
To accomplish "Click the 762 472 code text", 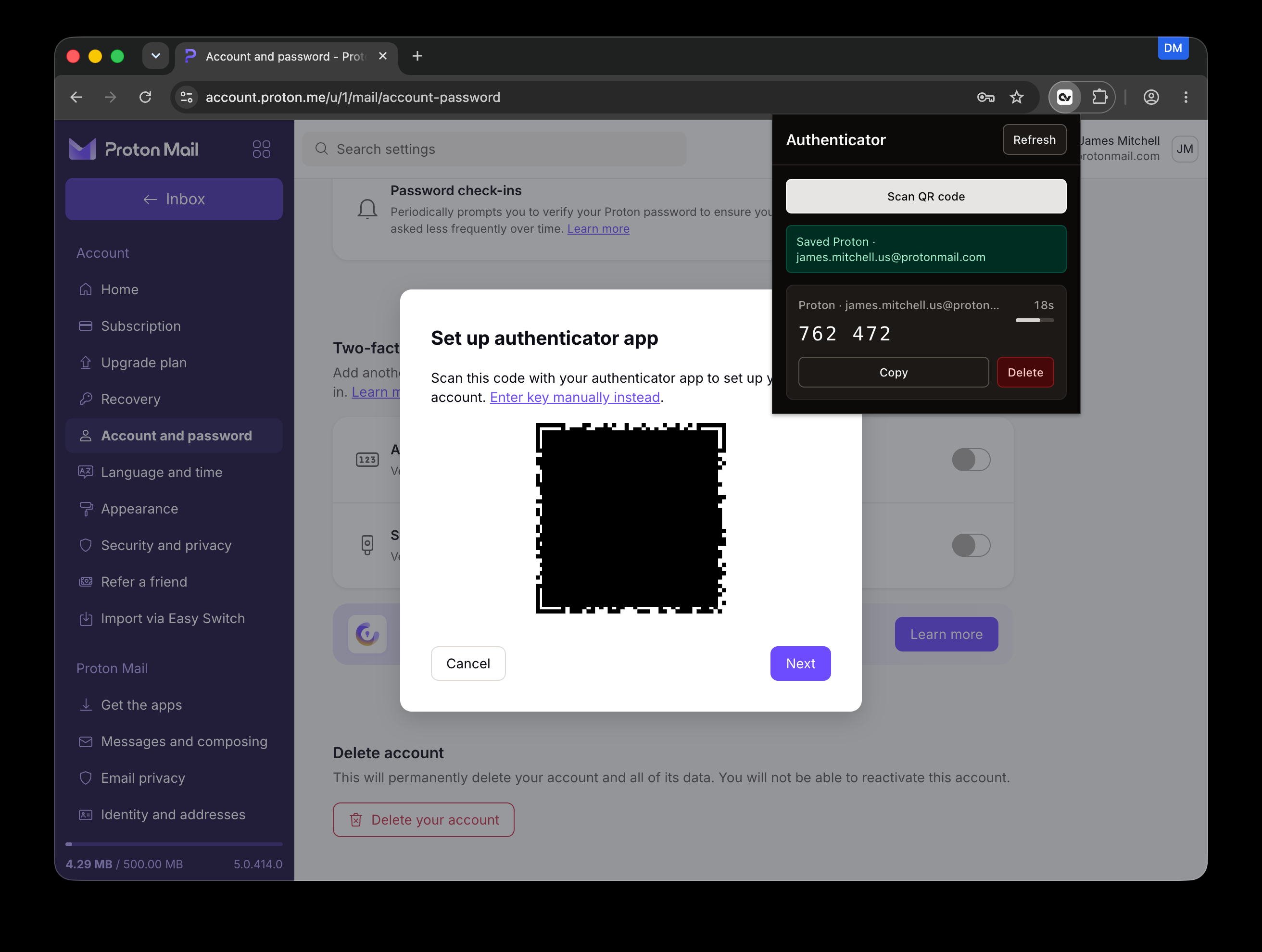I will 845,334.
